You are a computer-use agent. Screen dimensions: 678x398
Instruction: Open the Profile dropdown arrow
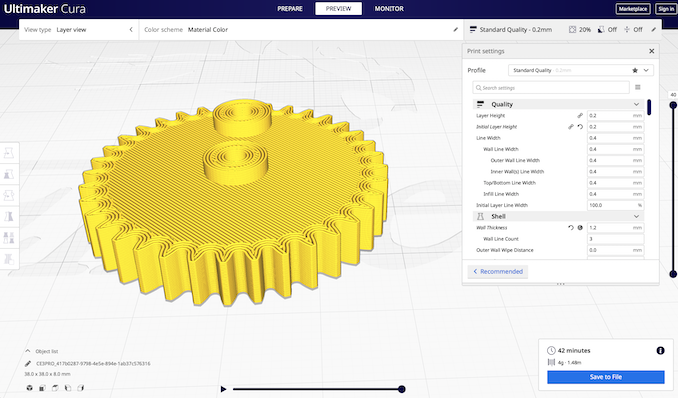[646, 70]
